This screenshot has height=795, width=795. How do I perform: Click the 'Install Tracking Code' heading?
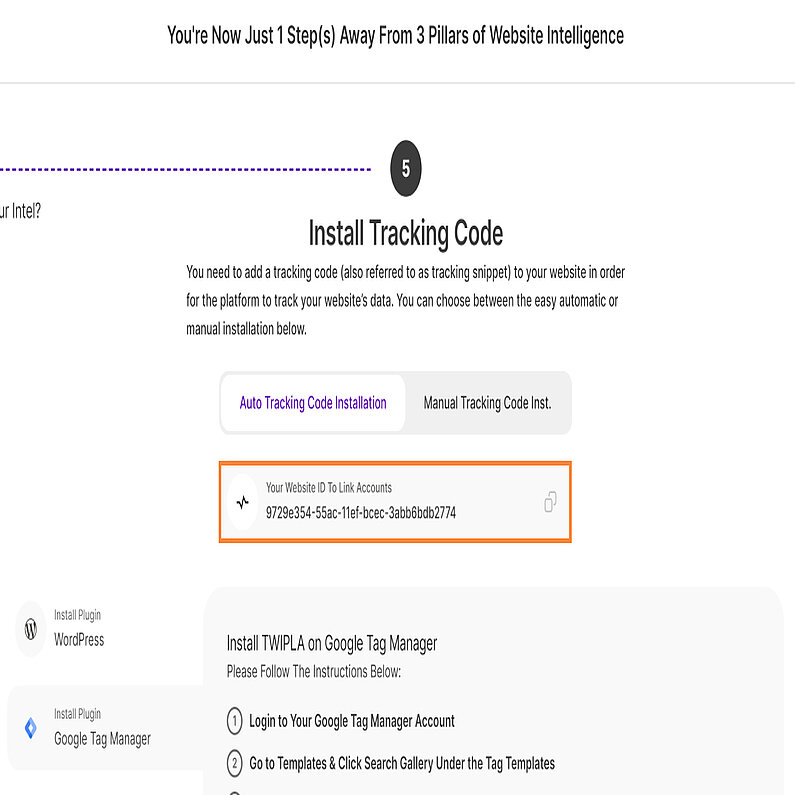tap(405, 234)
